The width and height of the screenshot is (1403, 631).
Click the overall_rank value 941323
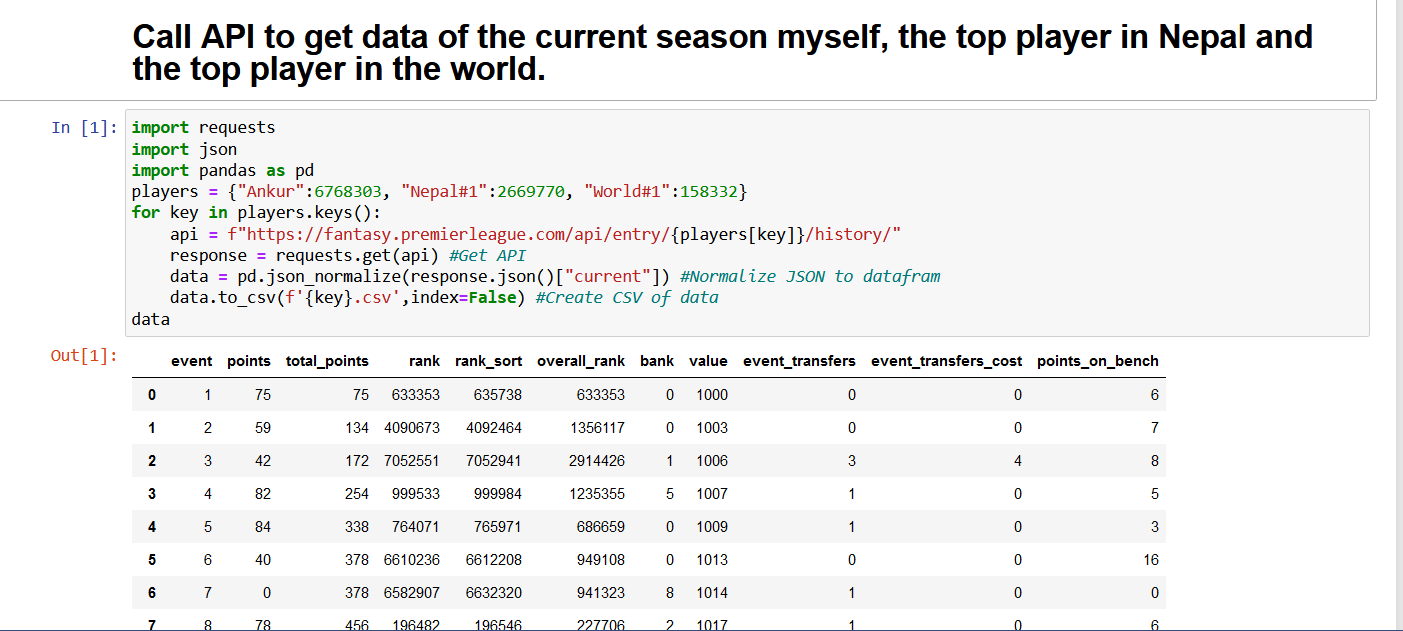pos(601,593)
